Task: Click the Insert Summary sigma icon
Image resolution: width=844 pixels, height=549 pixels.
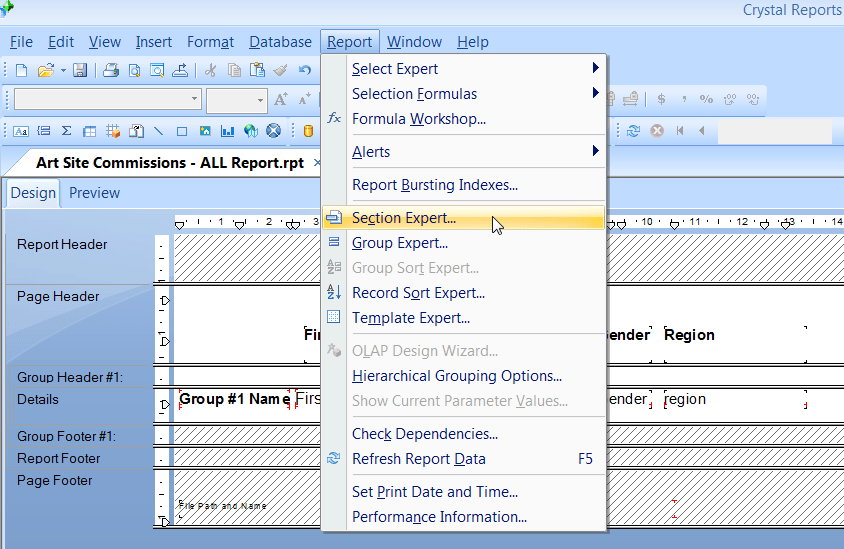Action: tap(67, 131)
